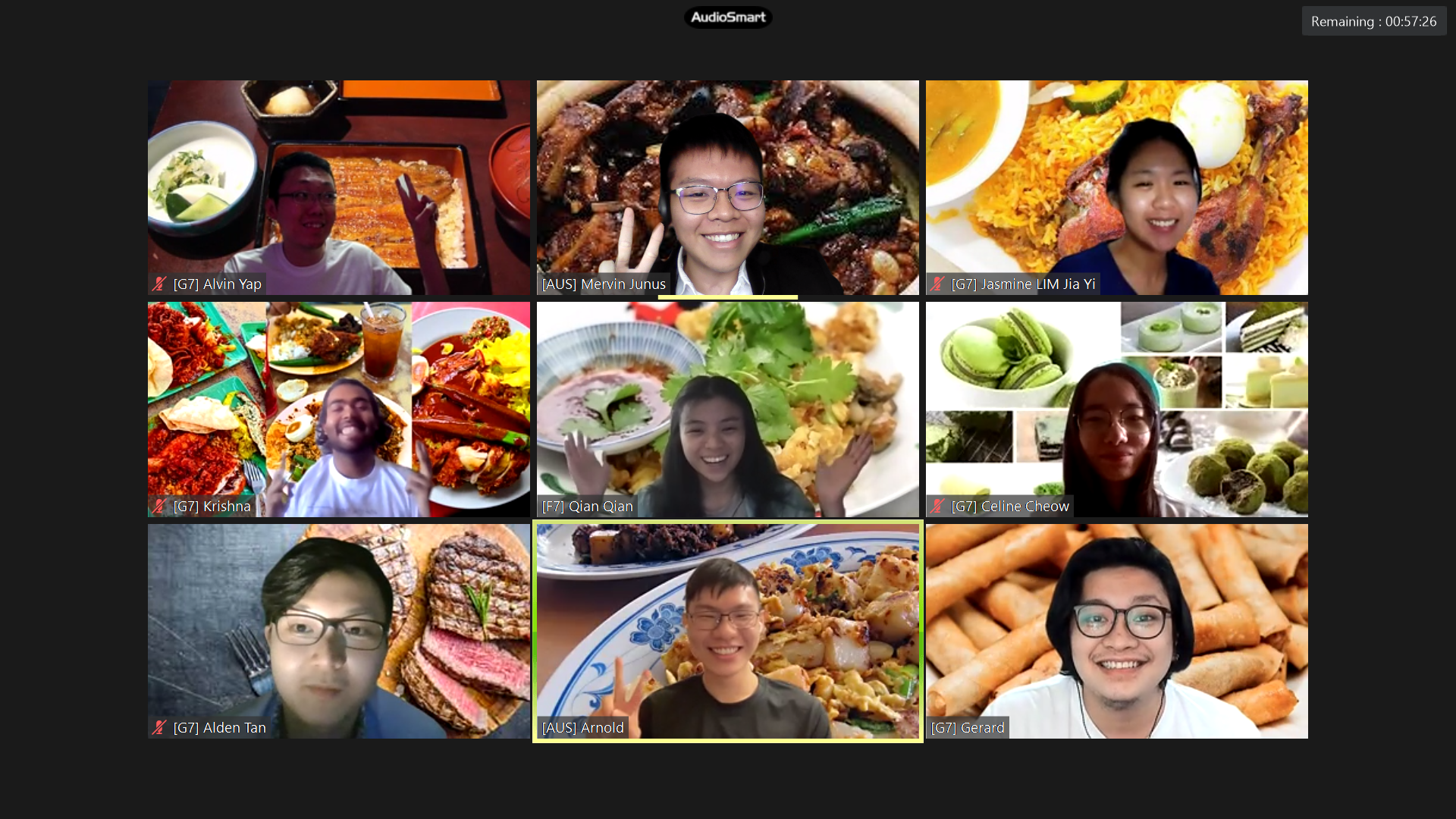Click Celine Cheow's muted microphone icon

[x=937, y=507]
